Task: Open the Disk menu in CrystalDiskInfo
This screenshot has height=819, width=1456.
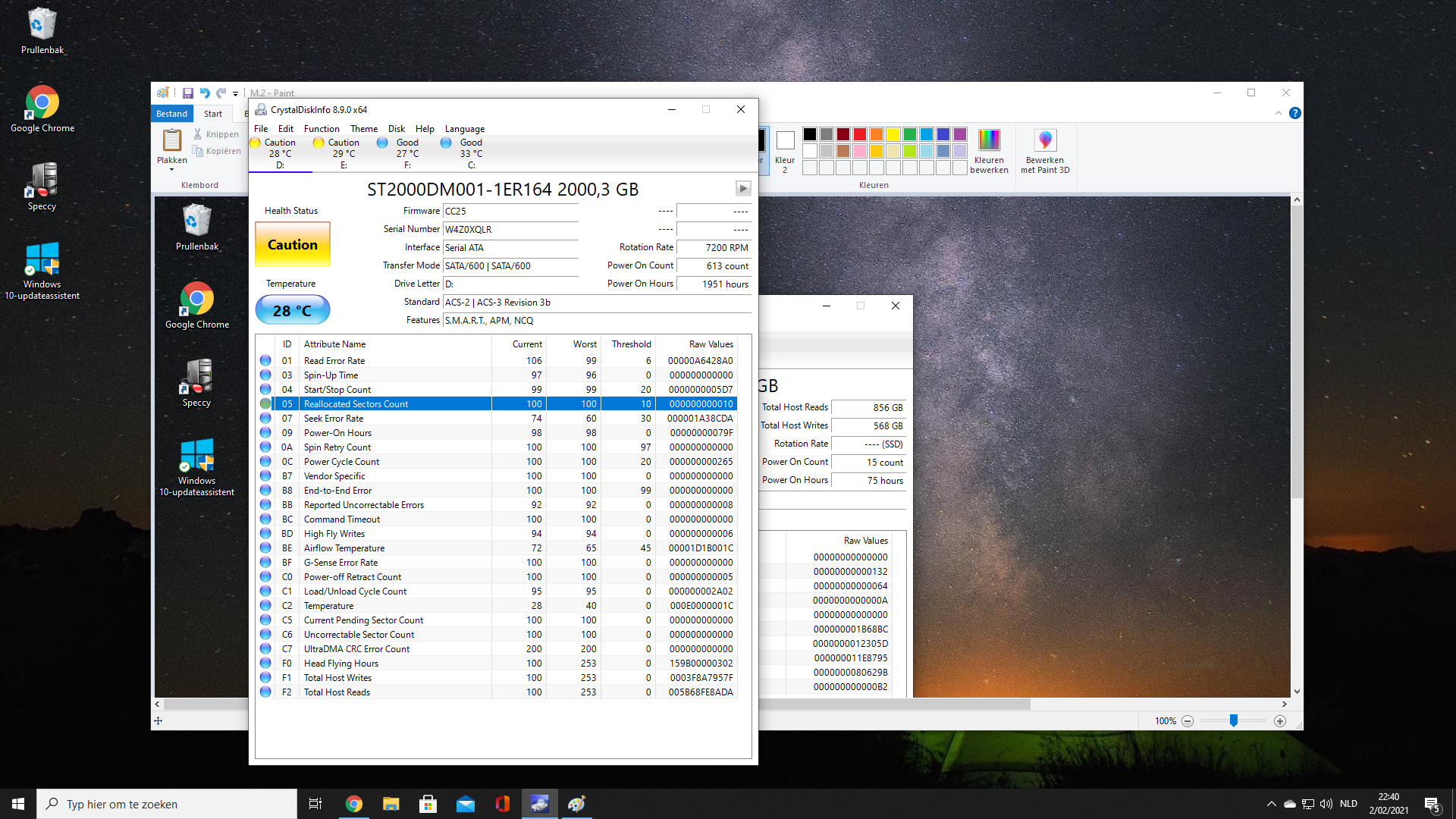Action: pos(397,129)
